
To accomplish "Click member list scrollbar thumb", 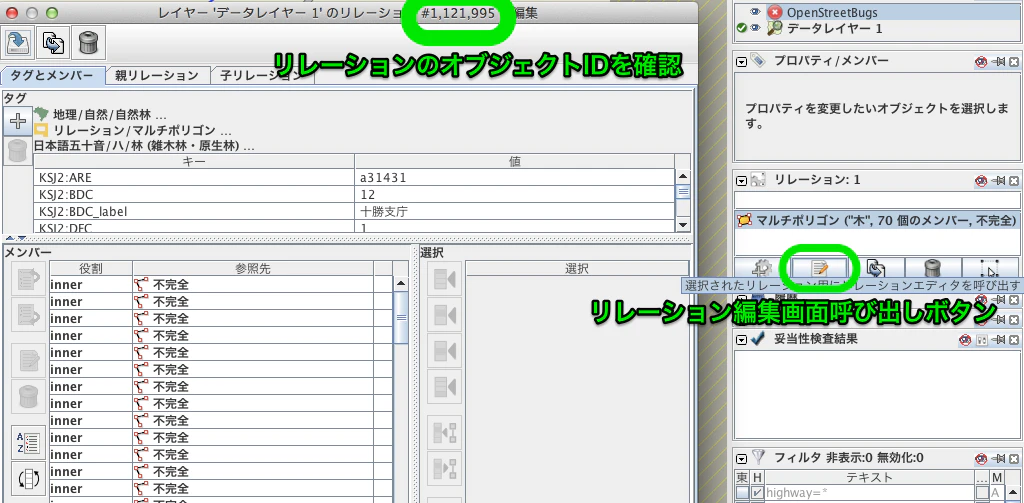I will pyautogui.click(x=401, y=317).
